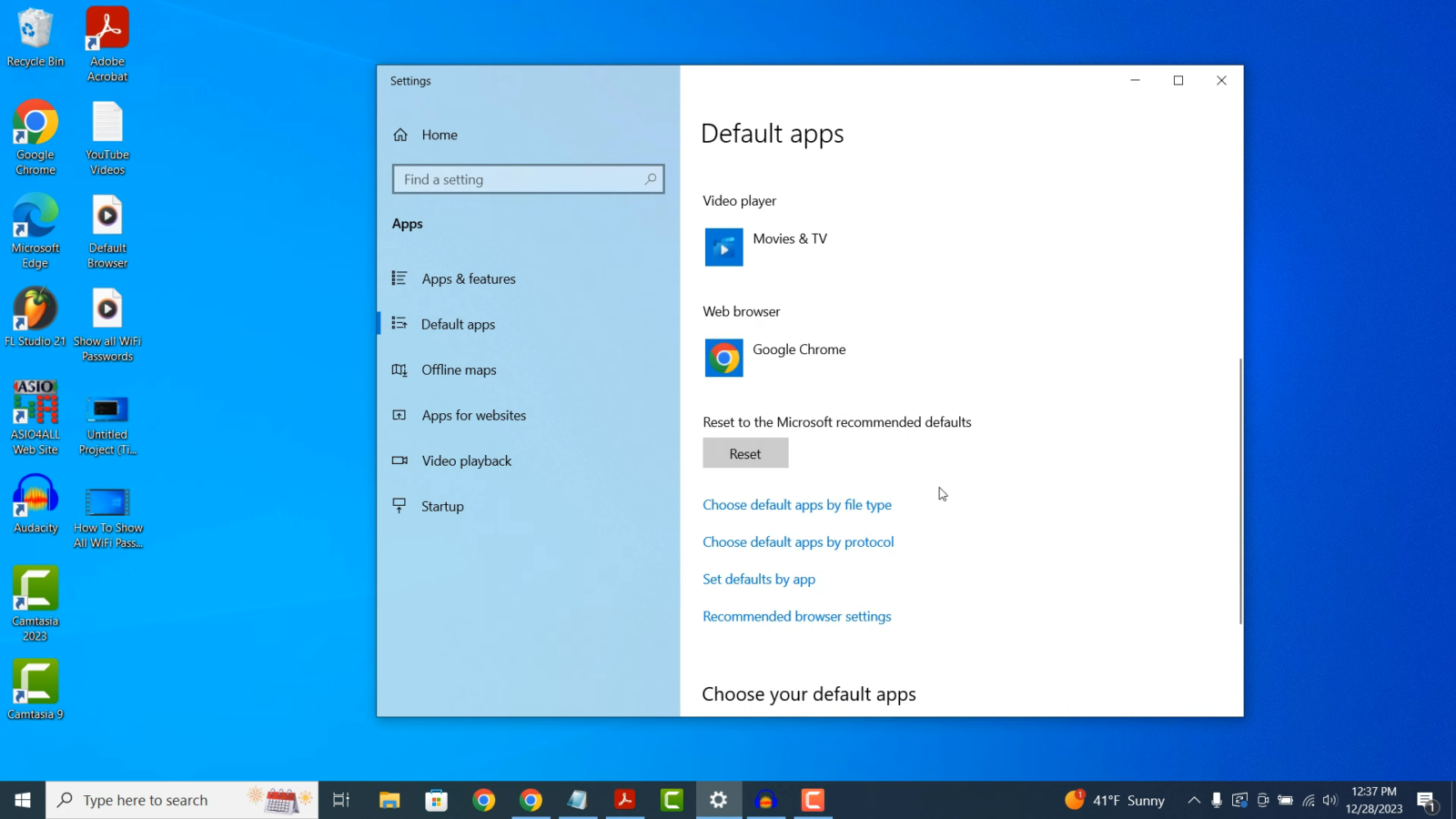Click the Reset button for recommended defaults
The width and height of the screenshot is (1456, 819).
point(745,453)
